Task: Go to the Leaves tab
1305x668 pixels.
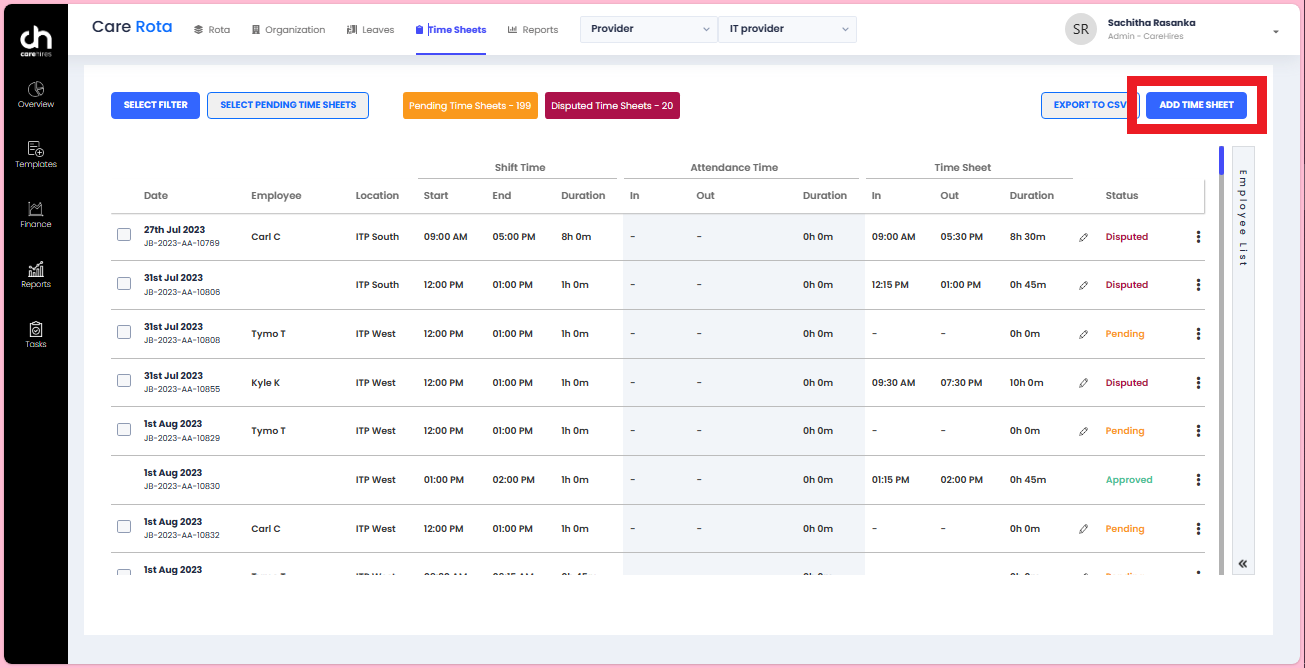Action: (371, 30)
